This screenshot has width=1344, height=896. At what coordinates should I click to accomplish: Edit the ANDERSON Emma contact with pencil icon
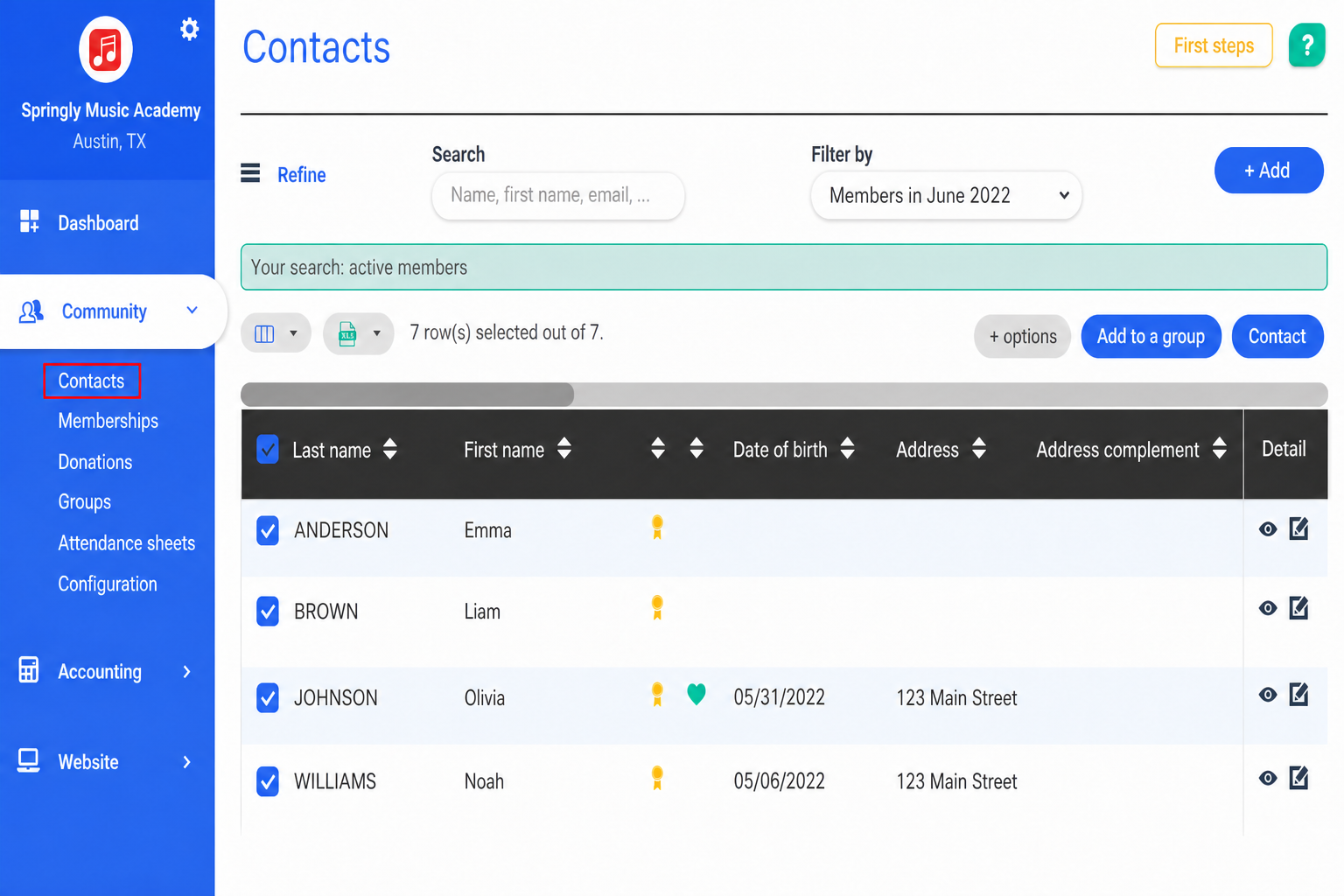[x=1298, y=528]
